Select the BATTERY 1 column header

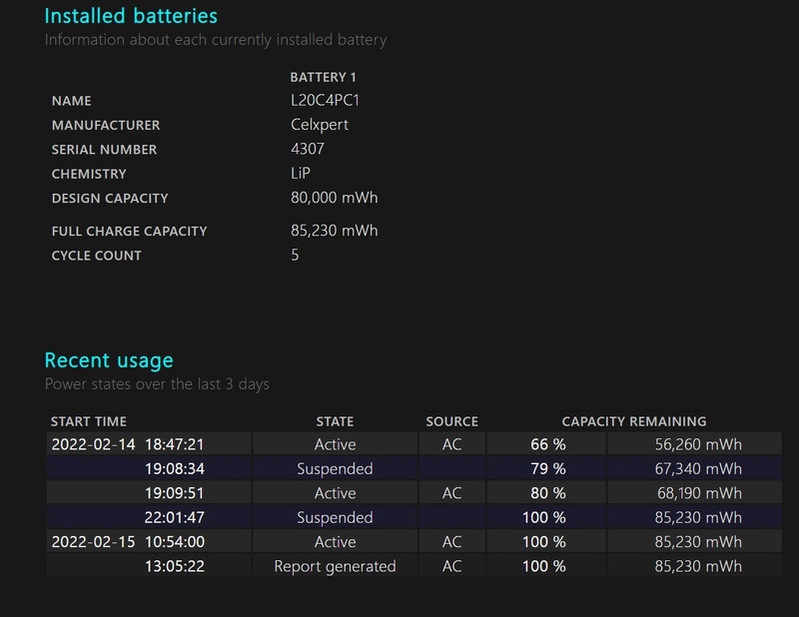tap(323, 77)
